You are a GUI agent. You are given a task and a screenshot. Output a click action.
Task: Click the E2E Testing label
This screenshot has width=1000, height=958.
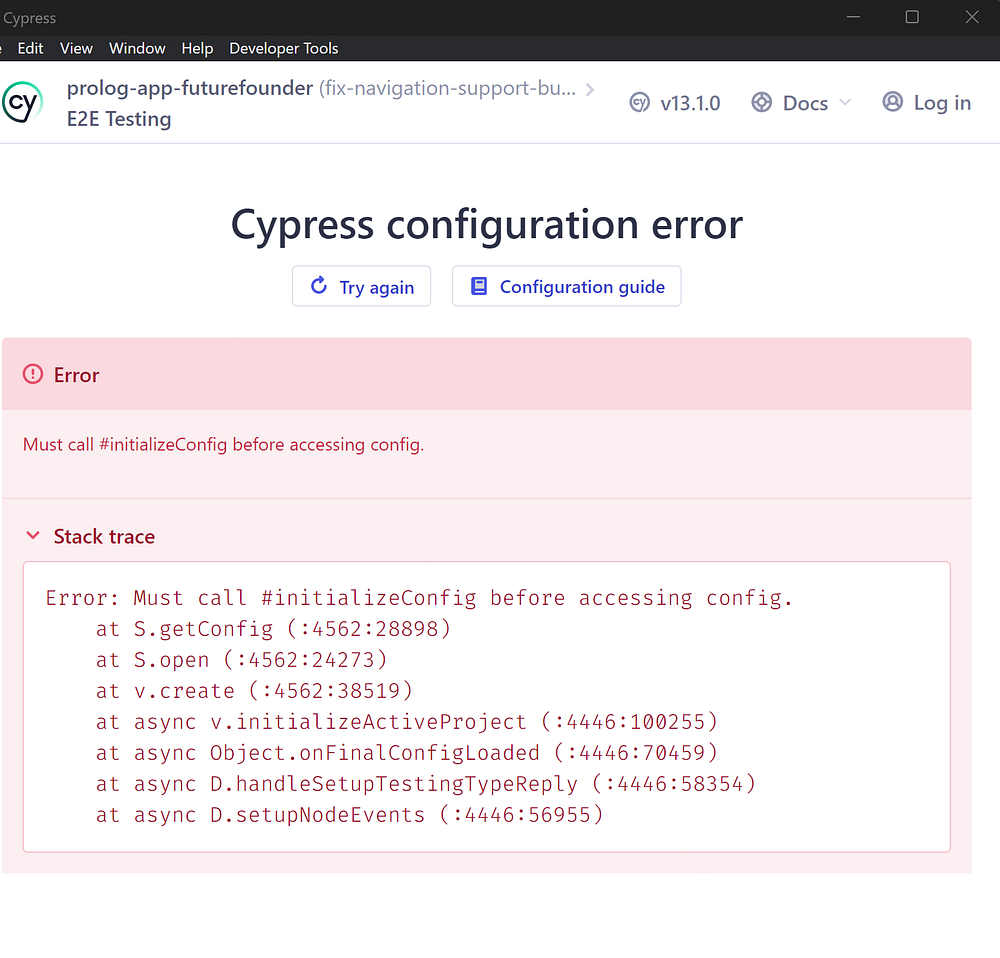tap(119, 119)
